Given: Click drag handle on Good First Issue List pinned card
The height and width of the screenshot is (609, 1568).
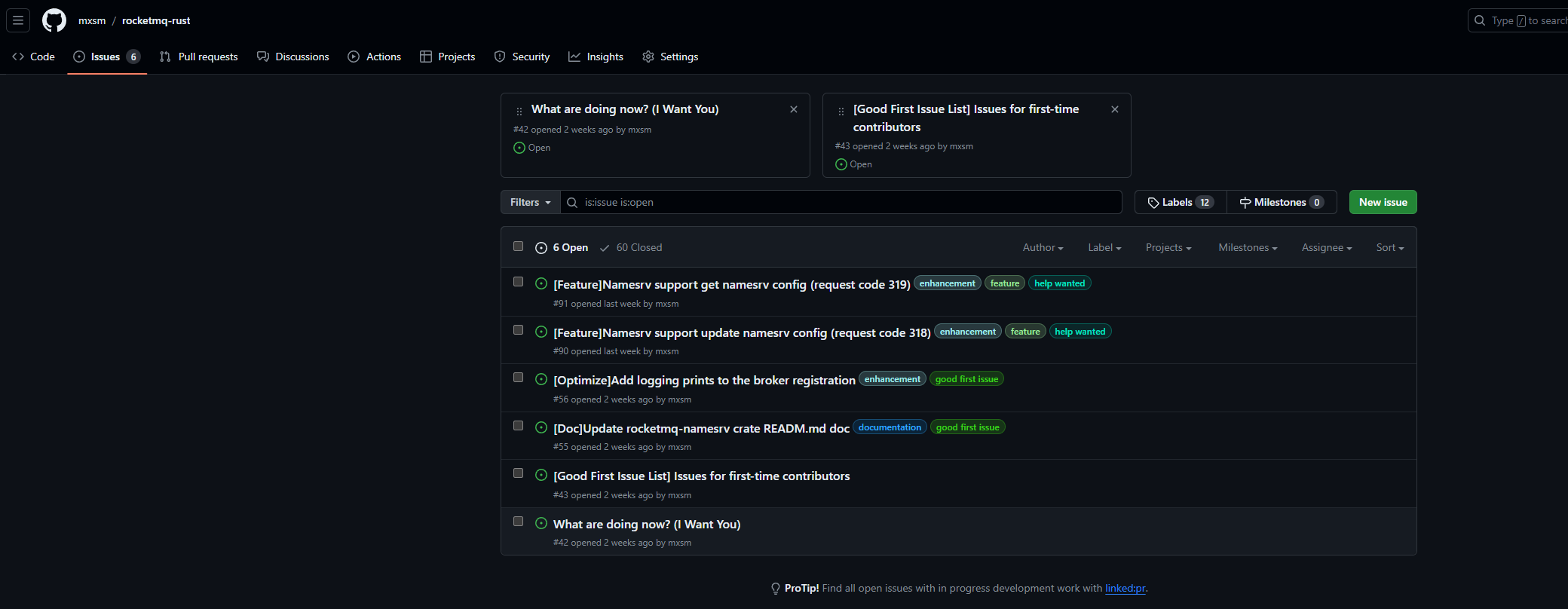Looking at the screenshot, I should coord(841,111).
